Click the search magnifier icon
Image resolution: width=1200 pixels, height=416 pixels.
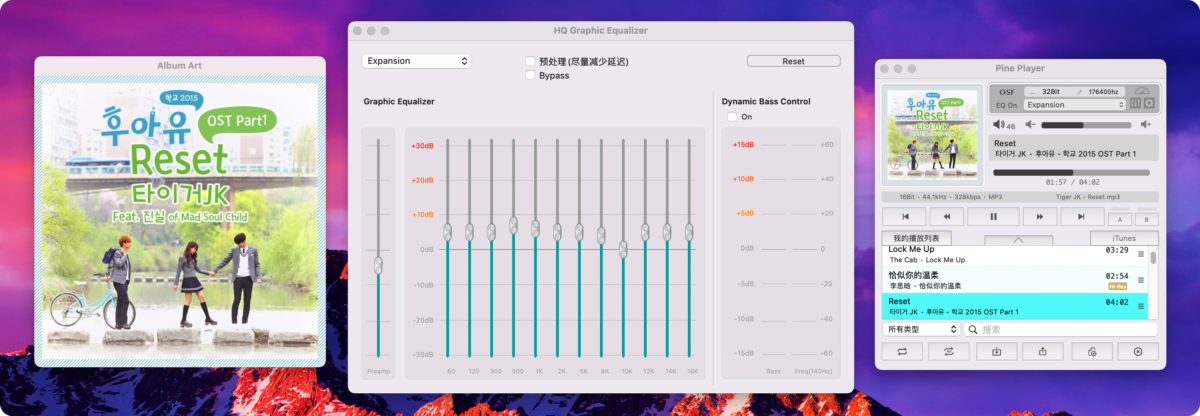tap(973, 329)
